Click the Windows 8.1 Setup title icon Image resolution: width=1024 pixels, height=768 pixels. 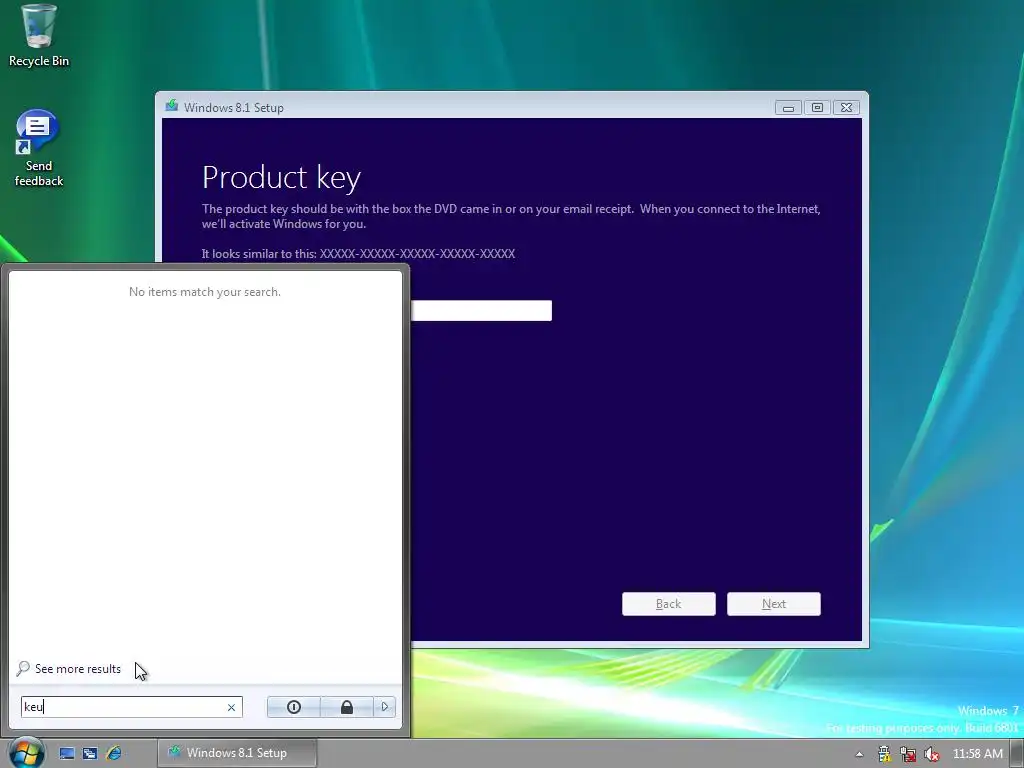click(172, 106)
